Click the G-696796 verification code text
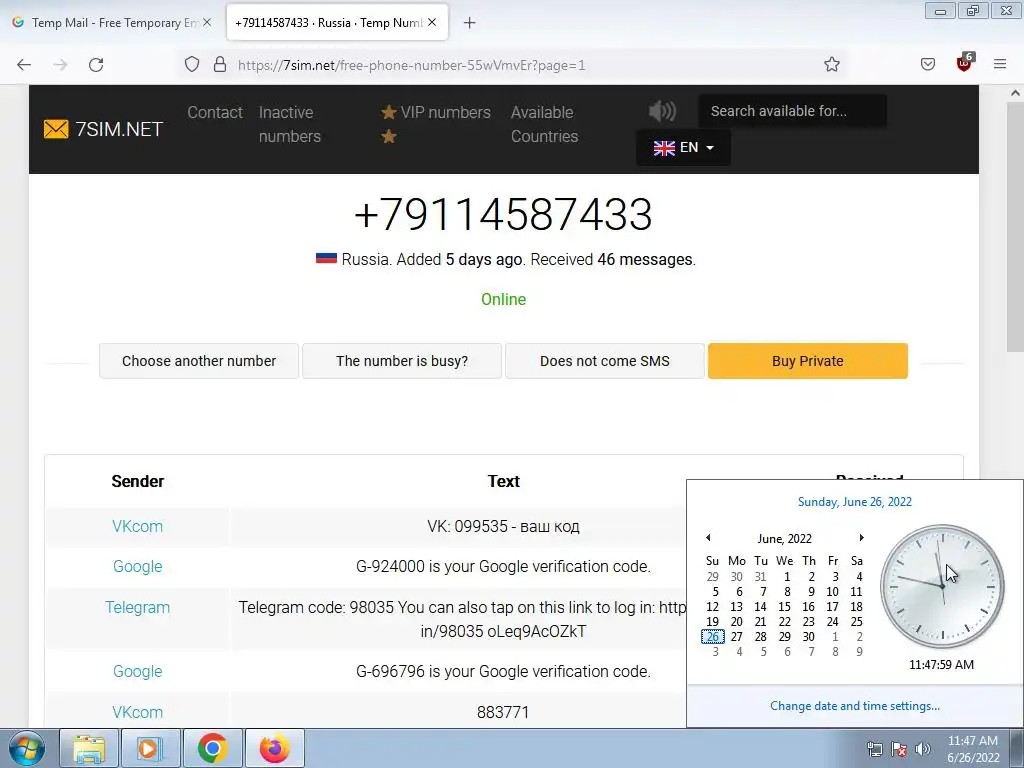The width and height of the screenshot is (1024, 768). point(503,671)
